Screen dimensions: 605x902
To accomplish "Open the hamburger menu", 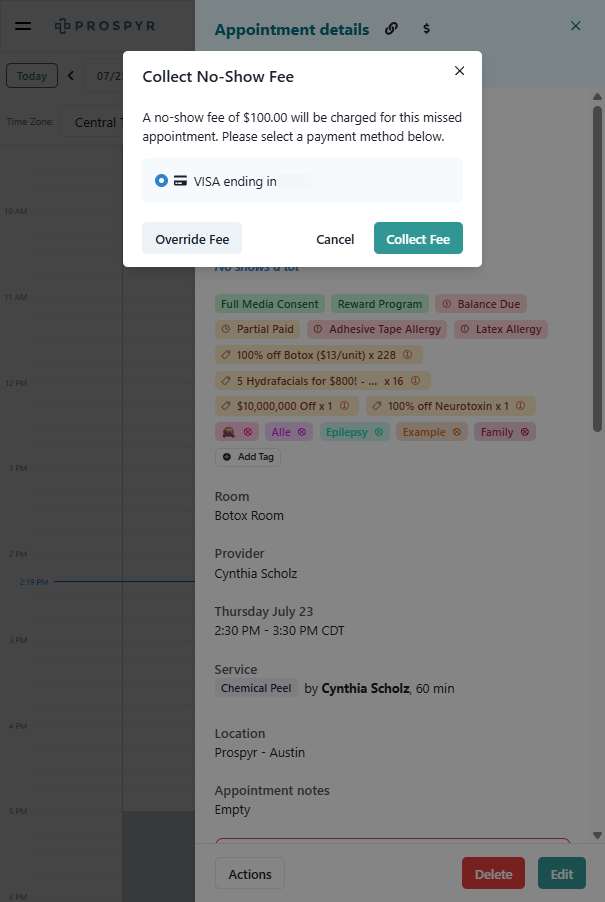I will [x=23, y=26].
